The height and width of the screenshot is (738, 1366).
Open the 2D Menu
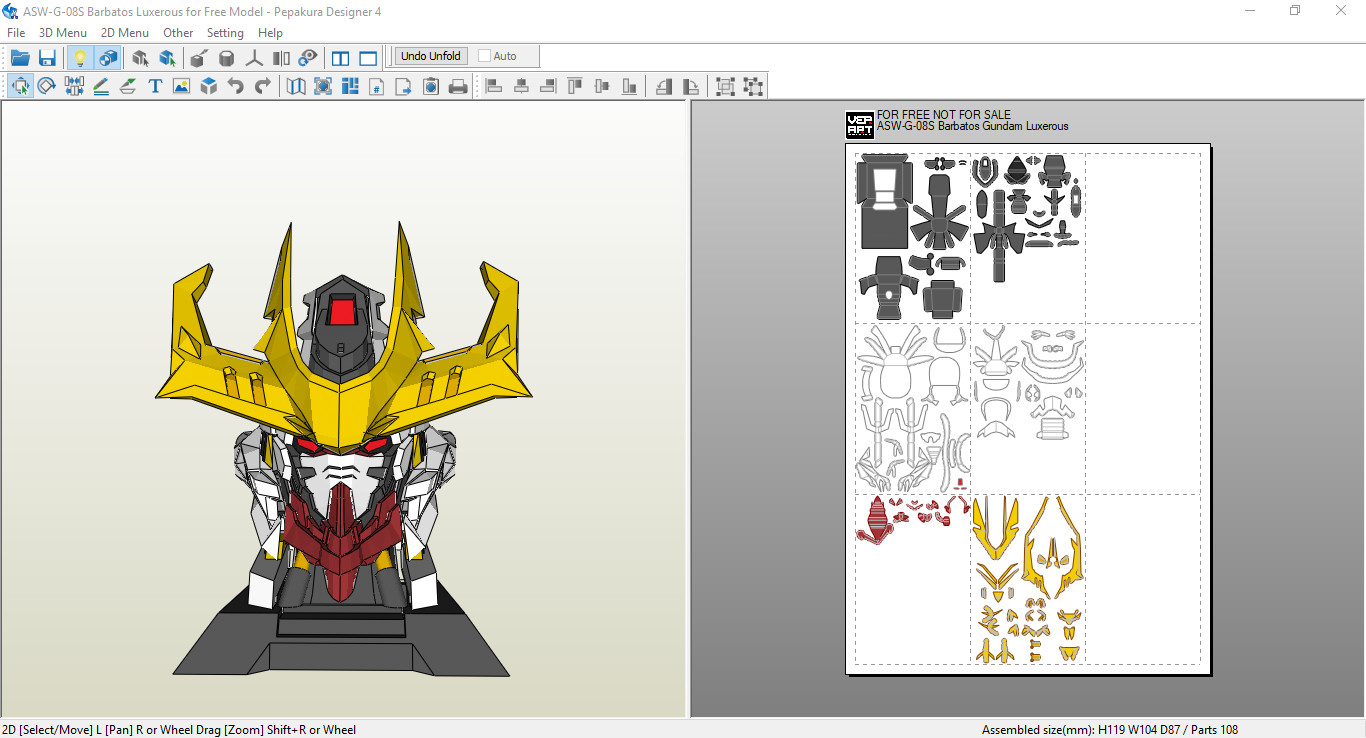click(125, 33)
